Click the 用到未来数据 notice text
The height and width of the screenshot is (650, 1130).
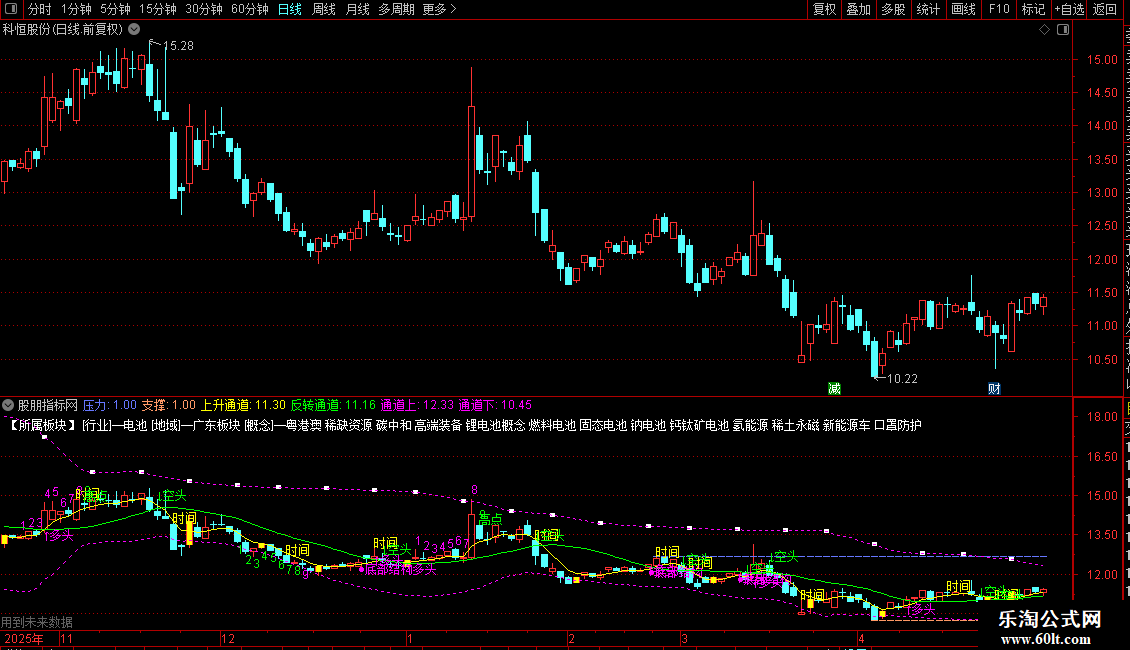coord(37,621)
